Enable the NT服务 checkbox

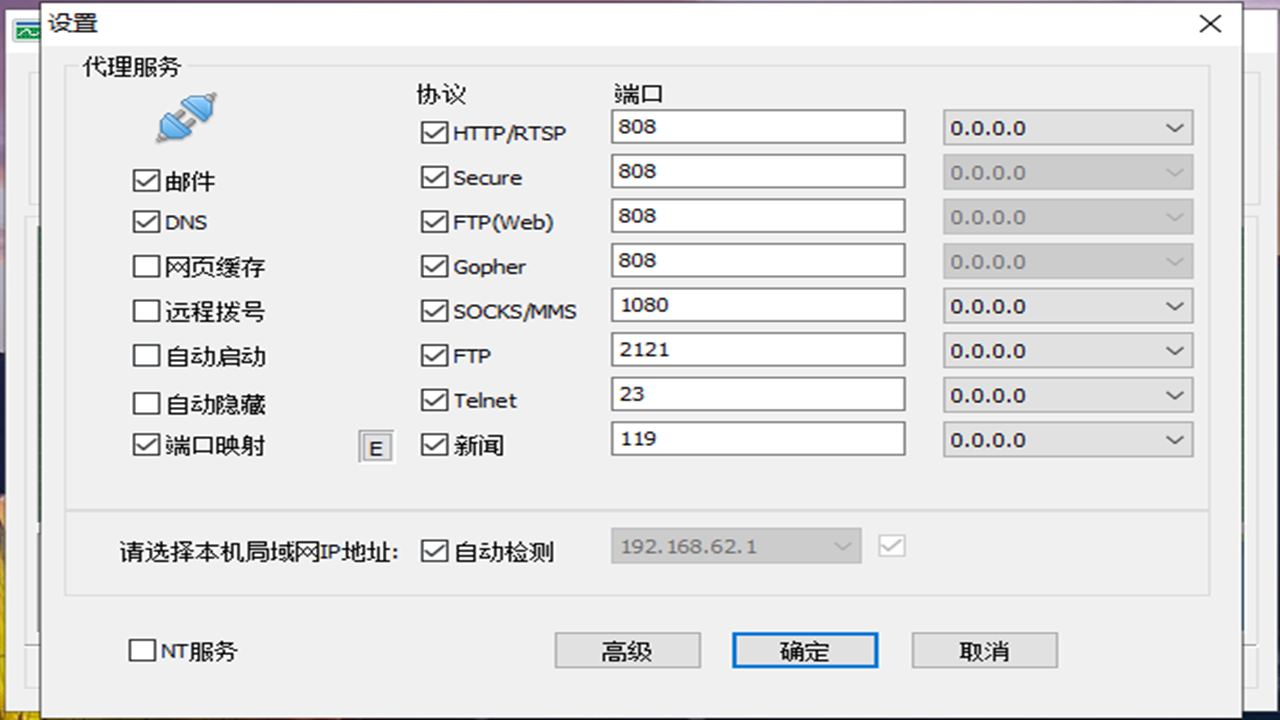point(141,651)
